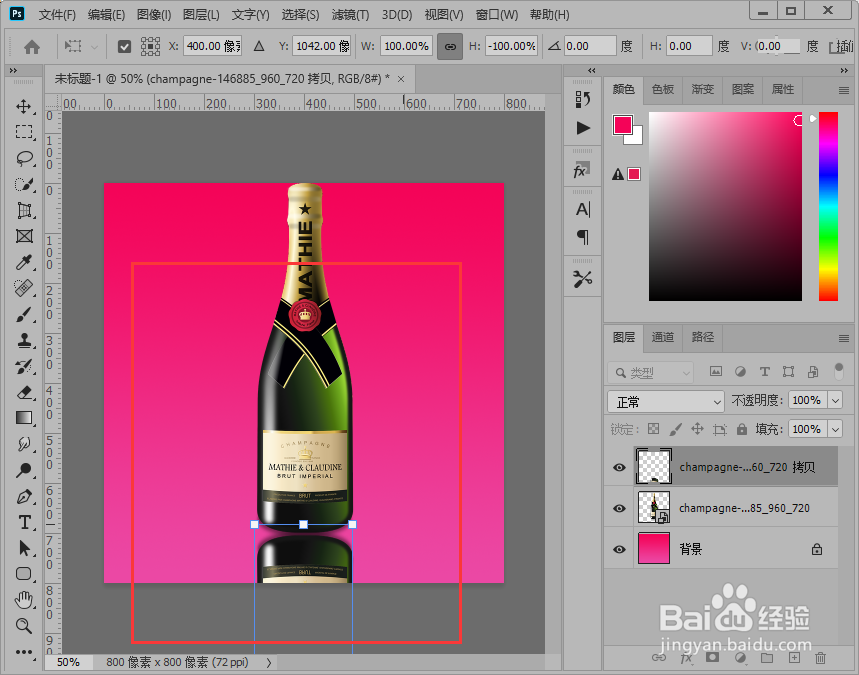
Task: Select the History Brush tool
Action: coord(24,367)
